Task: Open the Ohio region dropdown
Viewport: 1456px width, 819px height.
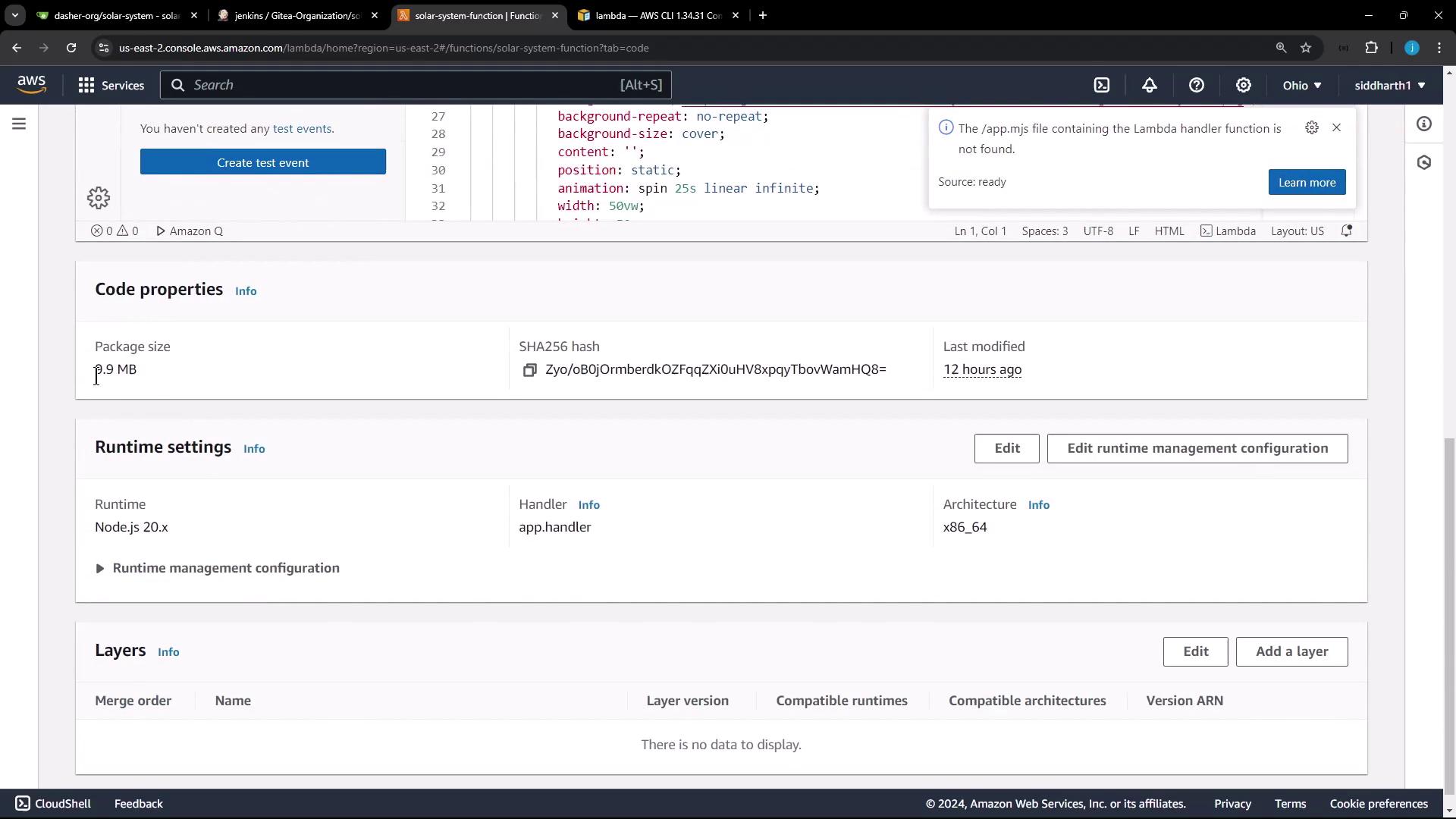Action: coord(1302,85)
